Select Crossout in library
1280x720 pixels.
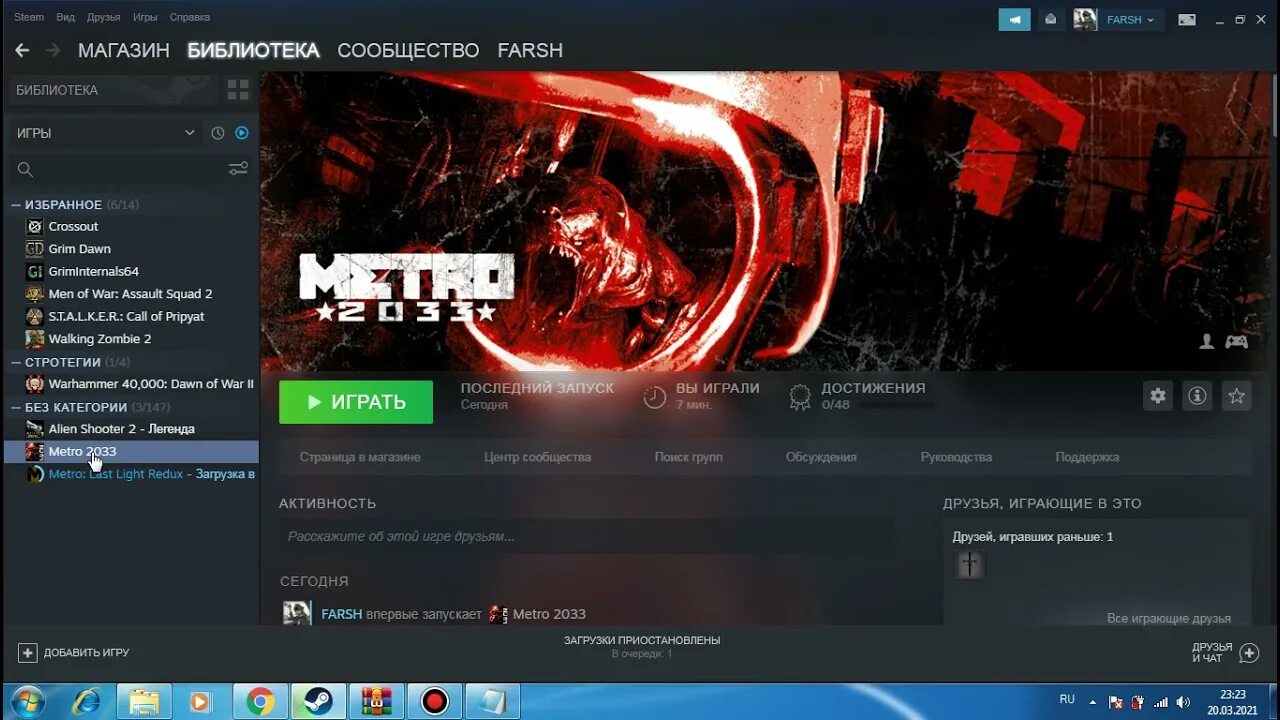click(73, 226)
